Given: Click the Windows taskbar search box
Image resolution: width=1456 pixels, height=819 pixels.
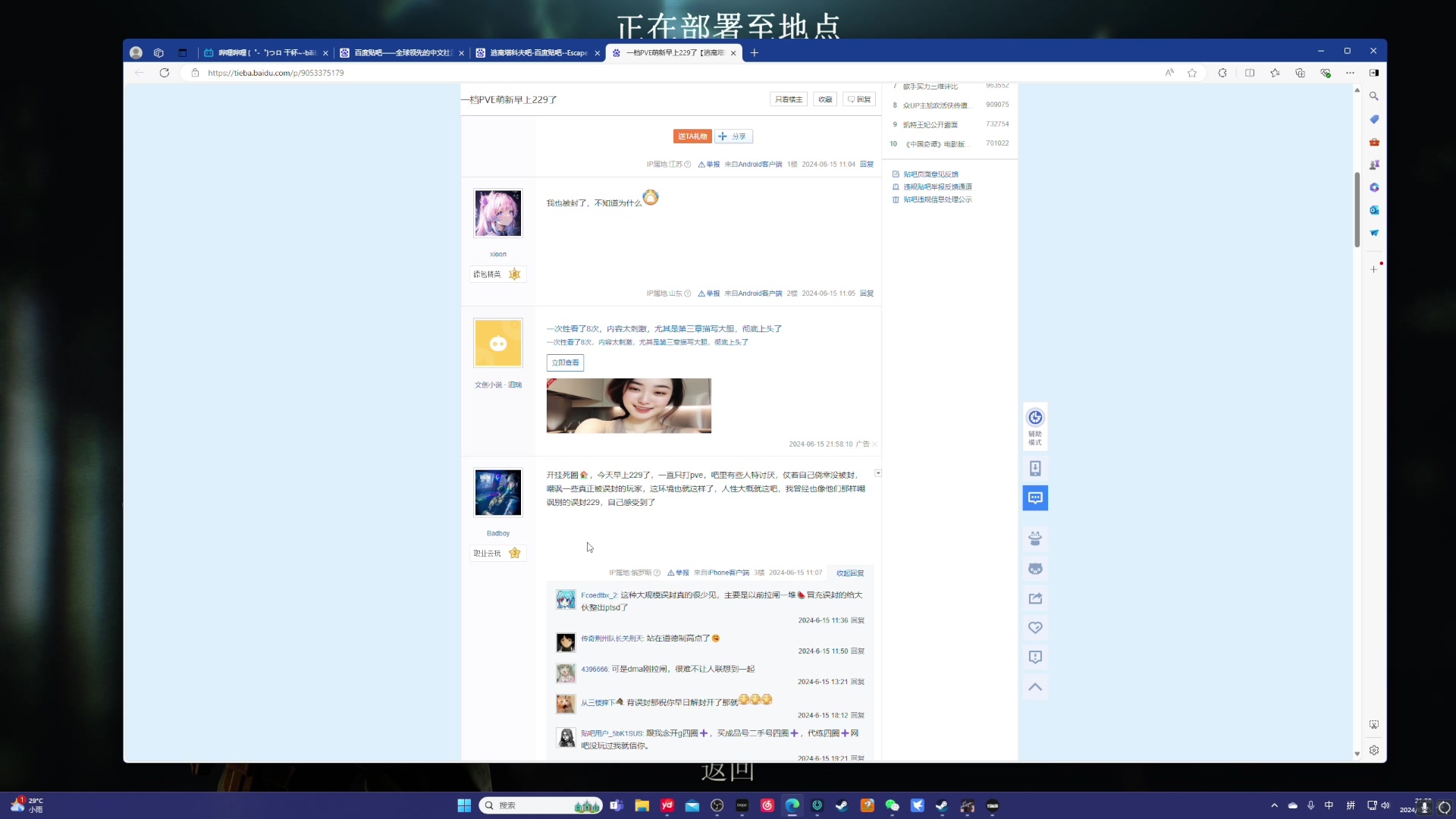Looking at the screenshot, I should (541, 805).
